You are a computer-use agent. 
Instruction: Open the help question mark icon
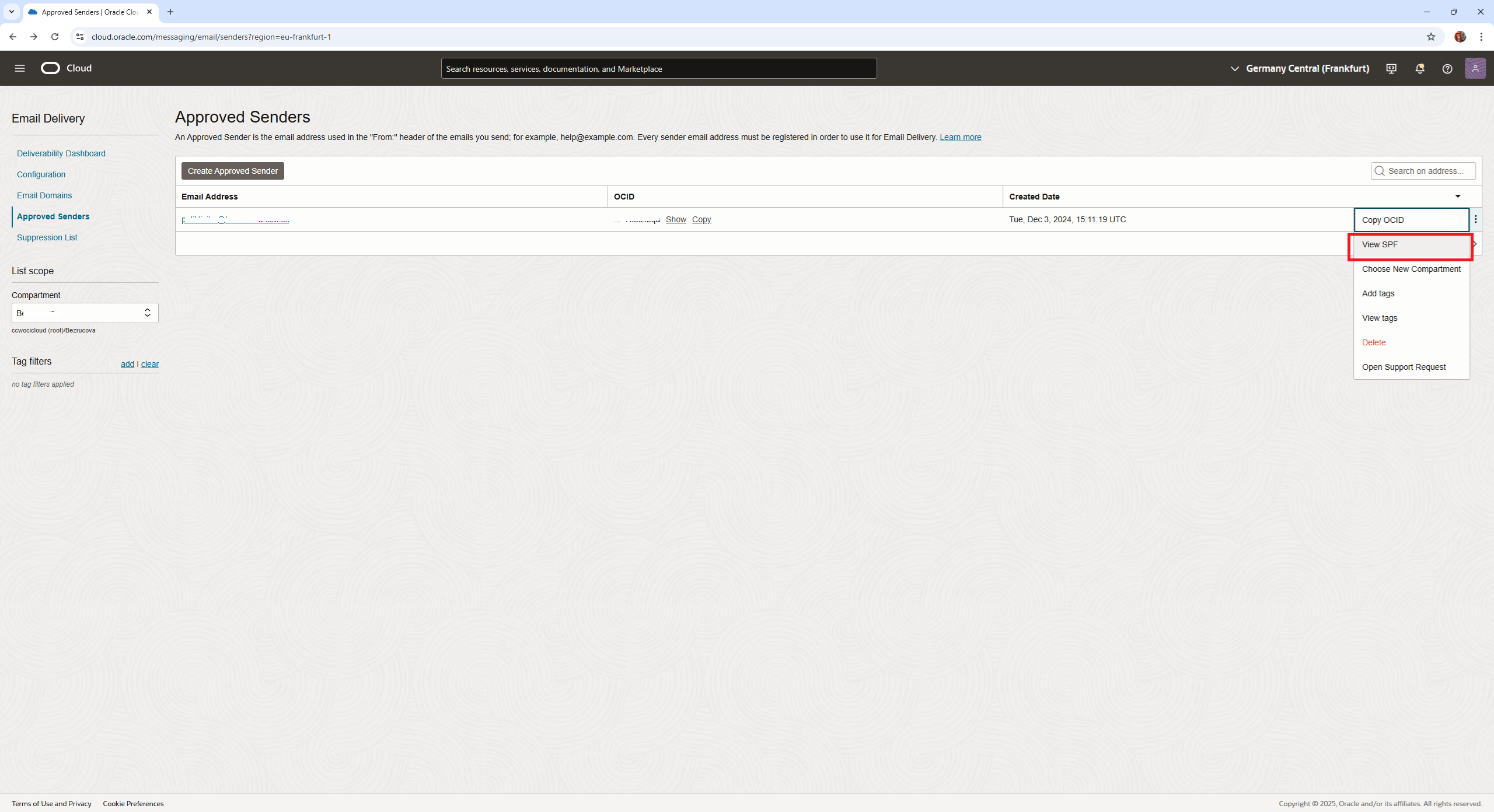[x=1447, y=69]
